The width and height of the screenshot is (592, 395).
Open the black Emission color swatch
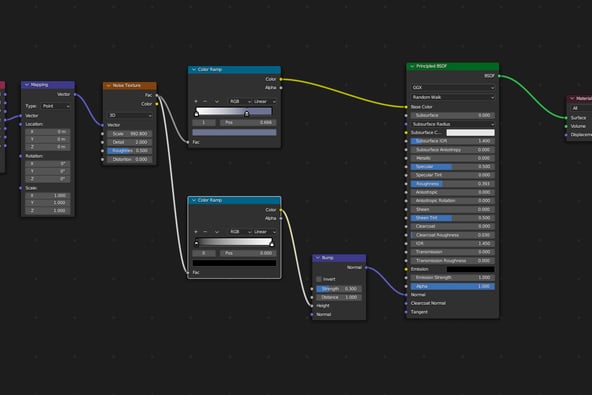click(470, 269)
